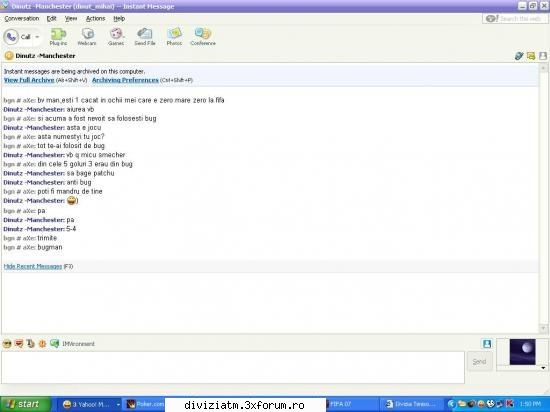Open the dropdown arrow under moon avatar

coord(543,368)
